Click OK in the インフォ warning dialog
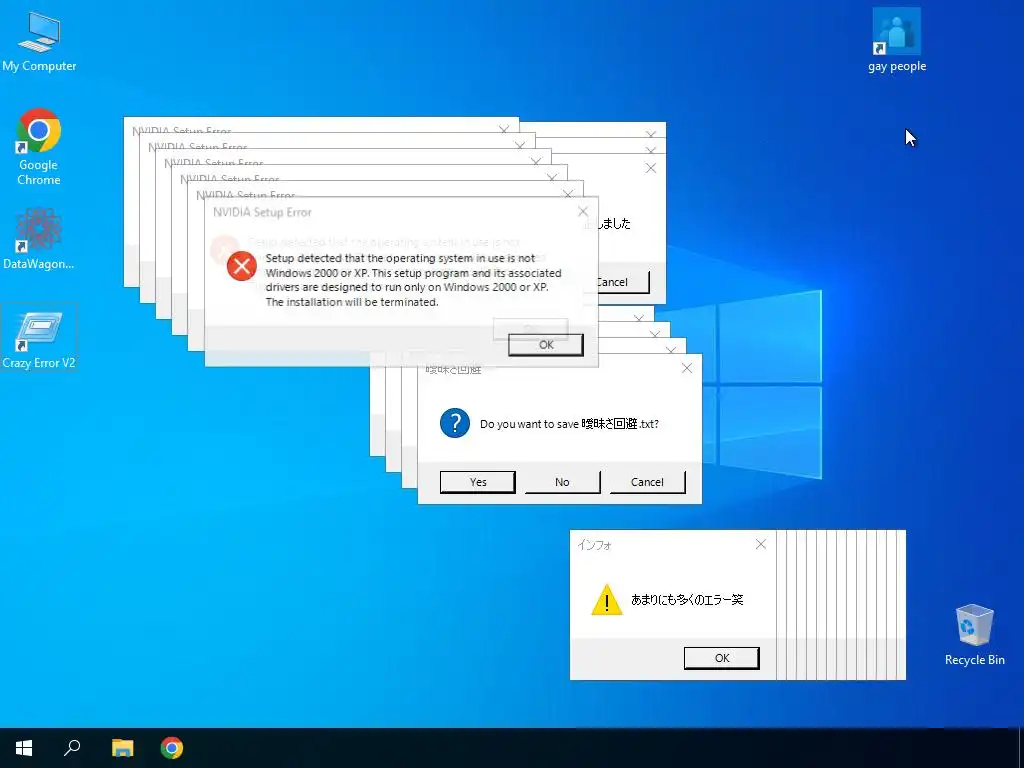 (x=722, y=658)
